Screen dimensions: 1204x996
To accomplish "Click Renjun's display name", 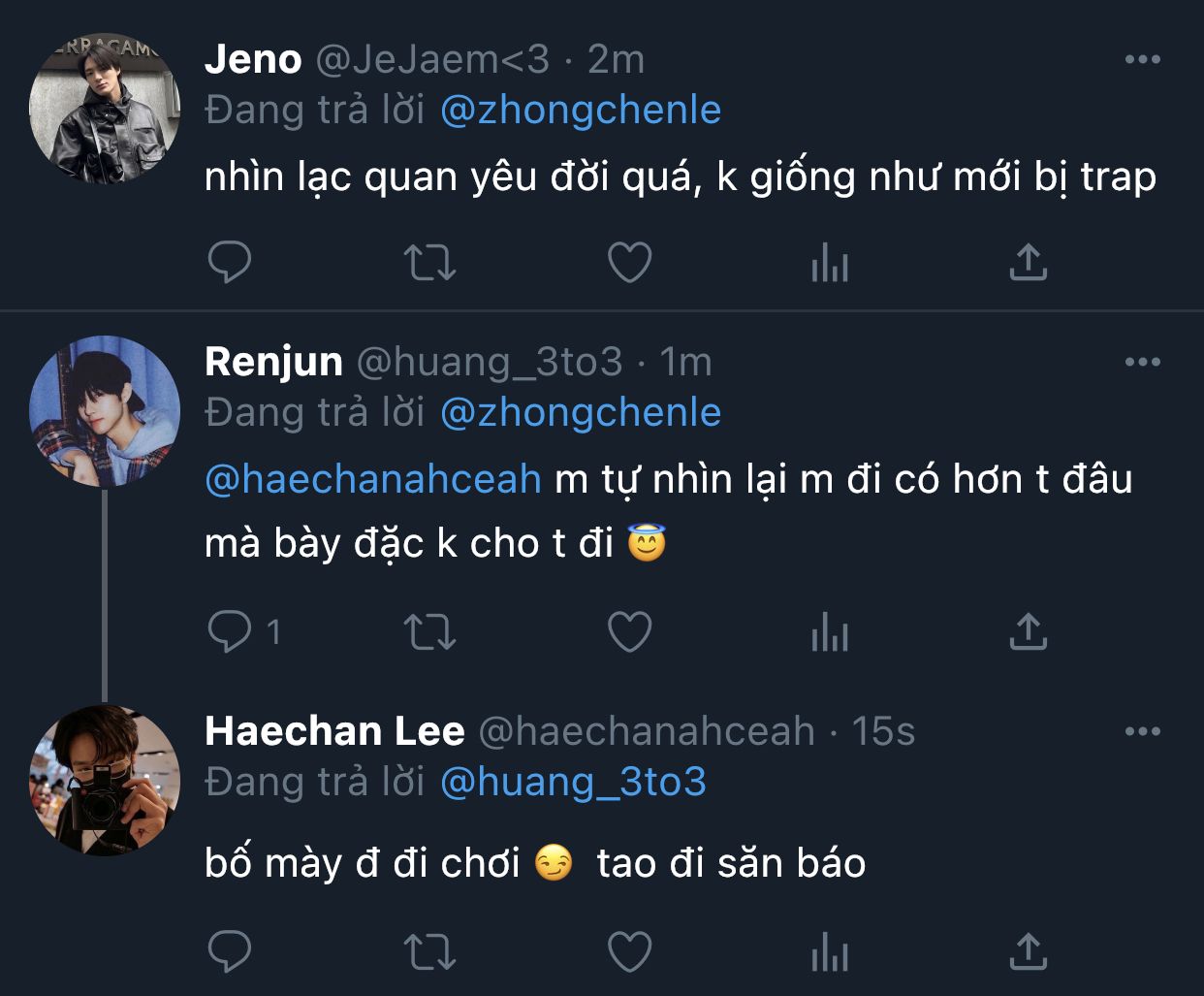I will 273,362.
